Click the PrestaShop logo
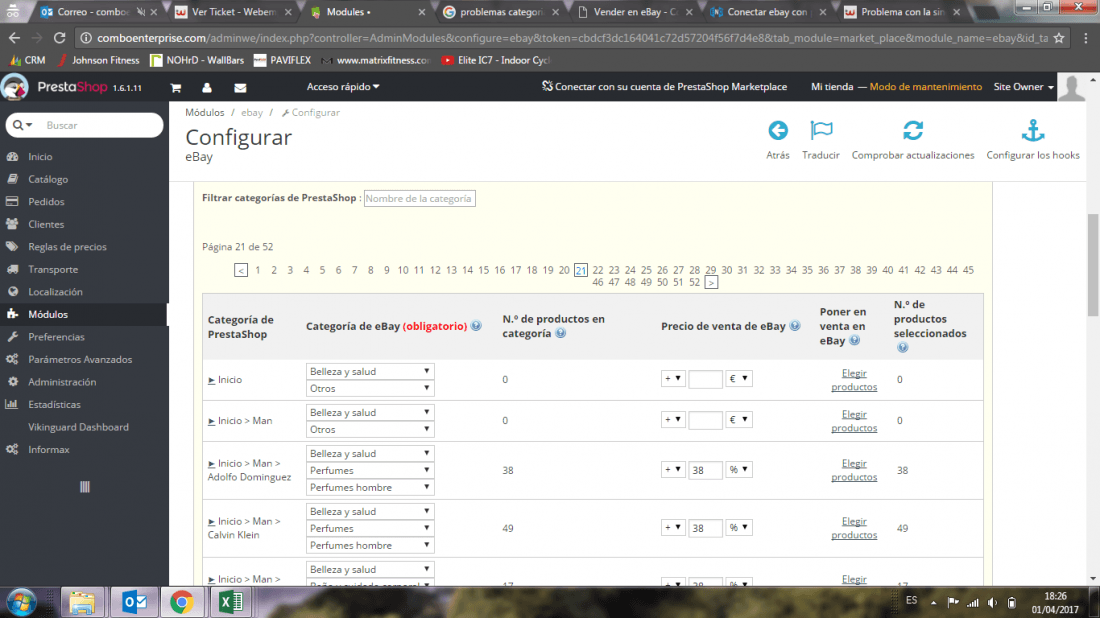Image resolution: width=1100 pixels, height=618 pixels. click(72, 87)
